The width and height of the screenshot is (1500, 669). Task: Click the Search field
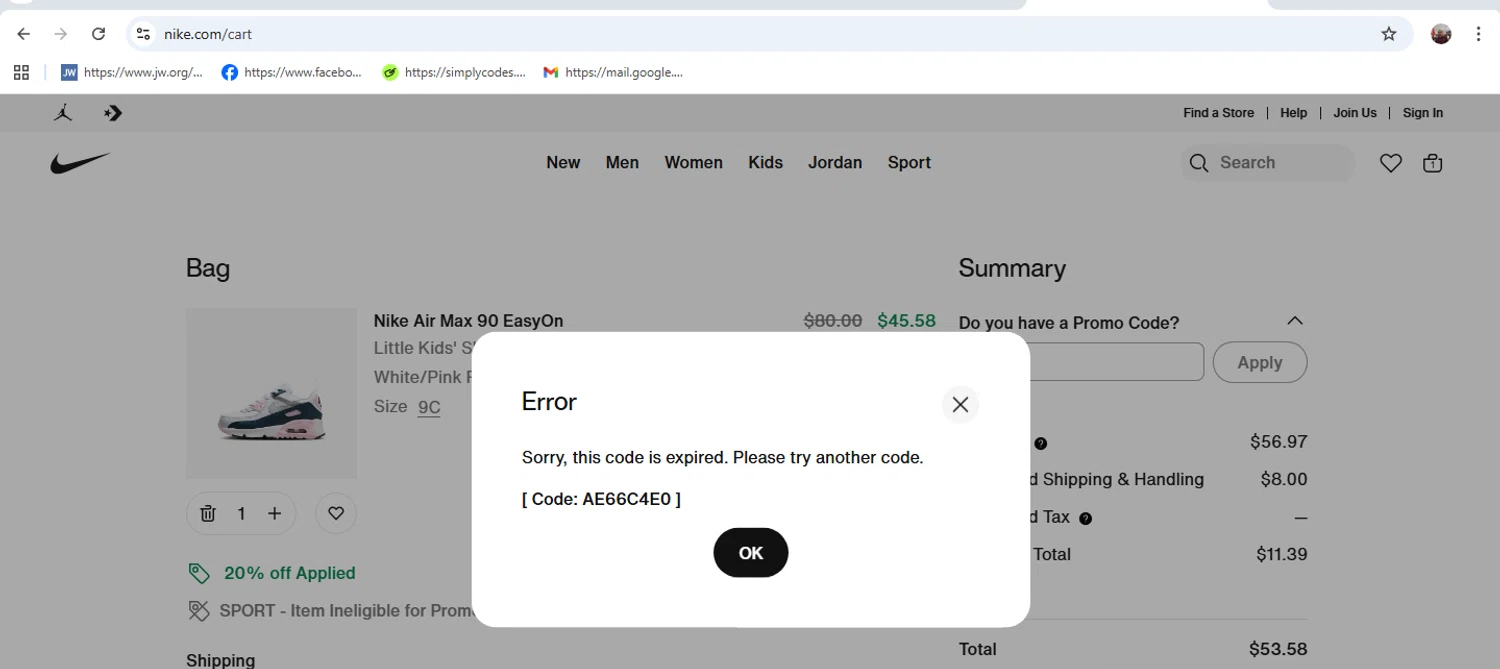click(1268, 163)
